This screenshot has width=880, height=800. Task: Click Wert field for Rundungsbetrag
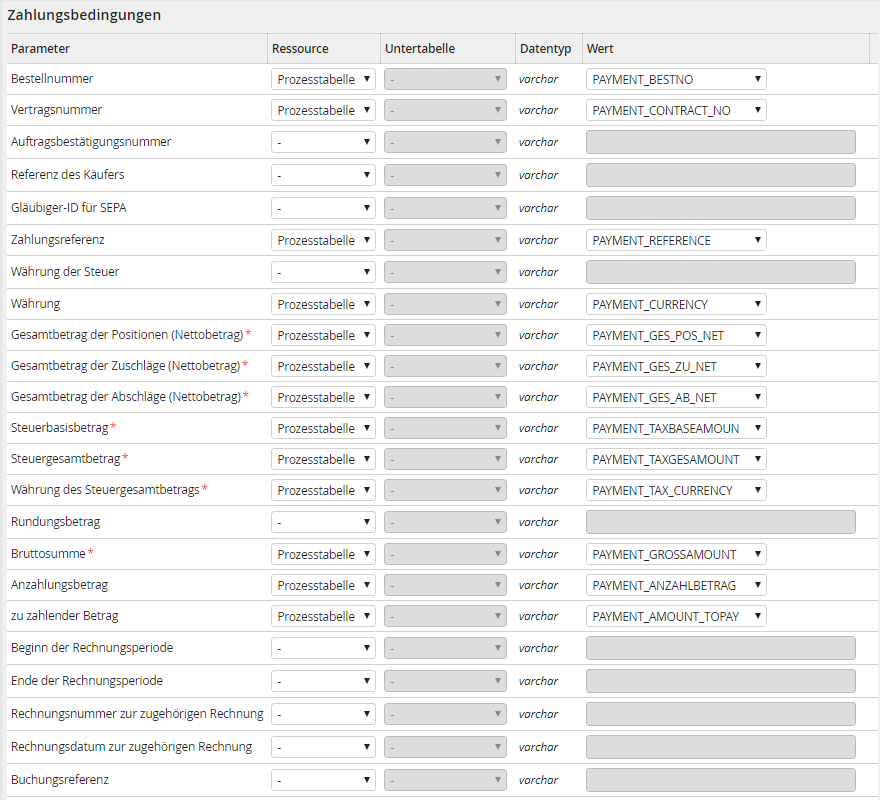(720, 522)
